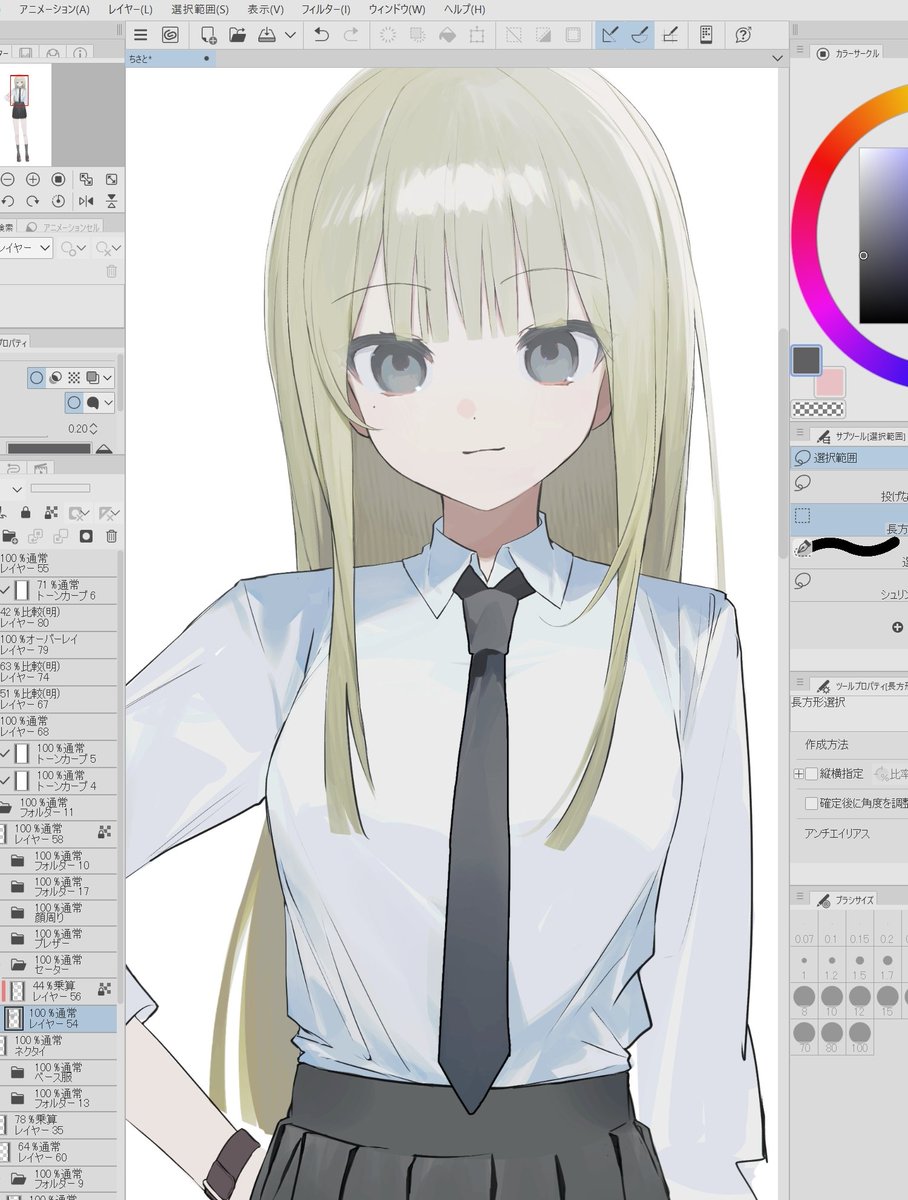The height and width of the screenshot is (1200, 908).
Task: Open the companion mode smartphone icon
Action: [x=705, y=33]
